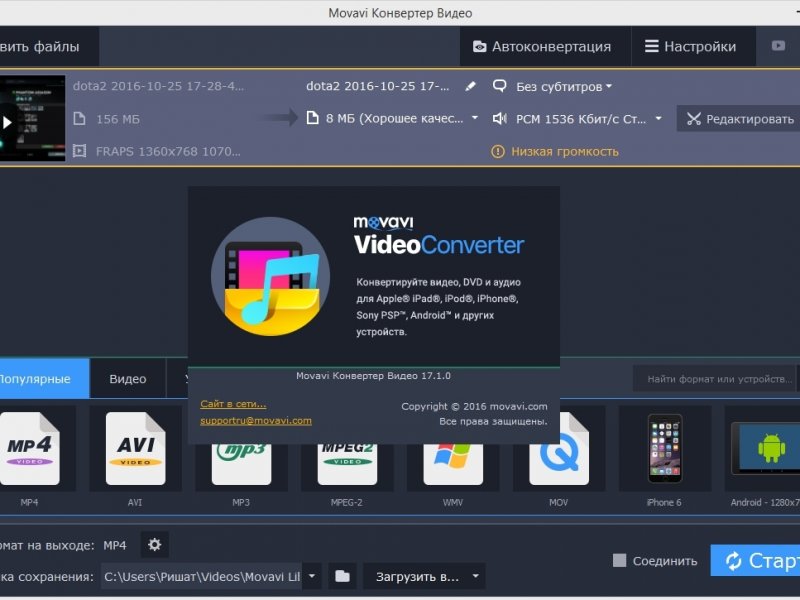800x600 pixels.
Task: Click the output file size page icon
Action: 312,118
